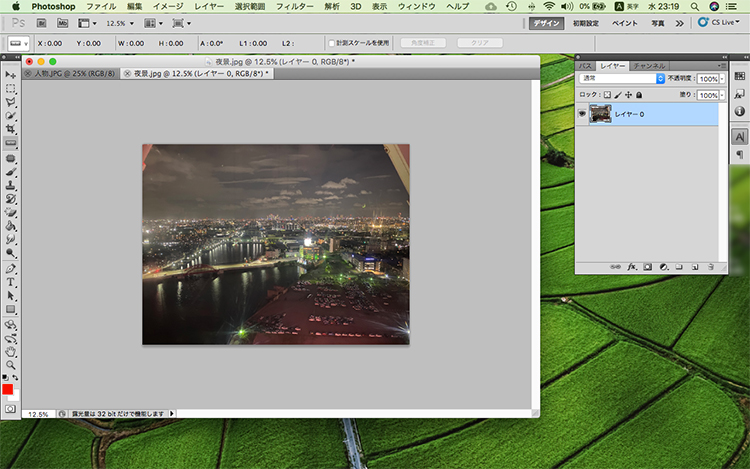The image size is (750, 469).
Task: Select the 3D Camera Orbit tool
Action: coord(11,338)
